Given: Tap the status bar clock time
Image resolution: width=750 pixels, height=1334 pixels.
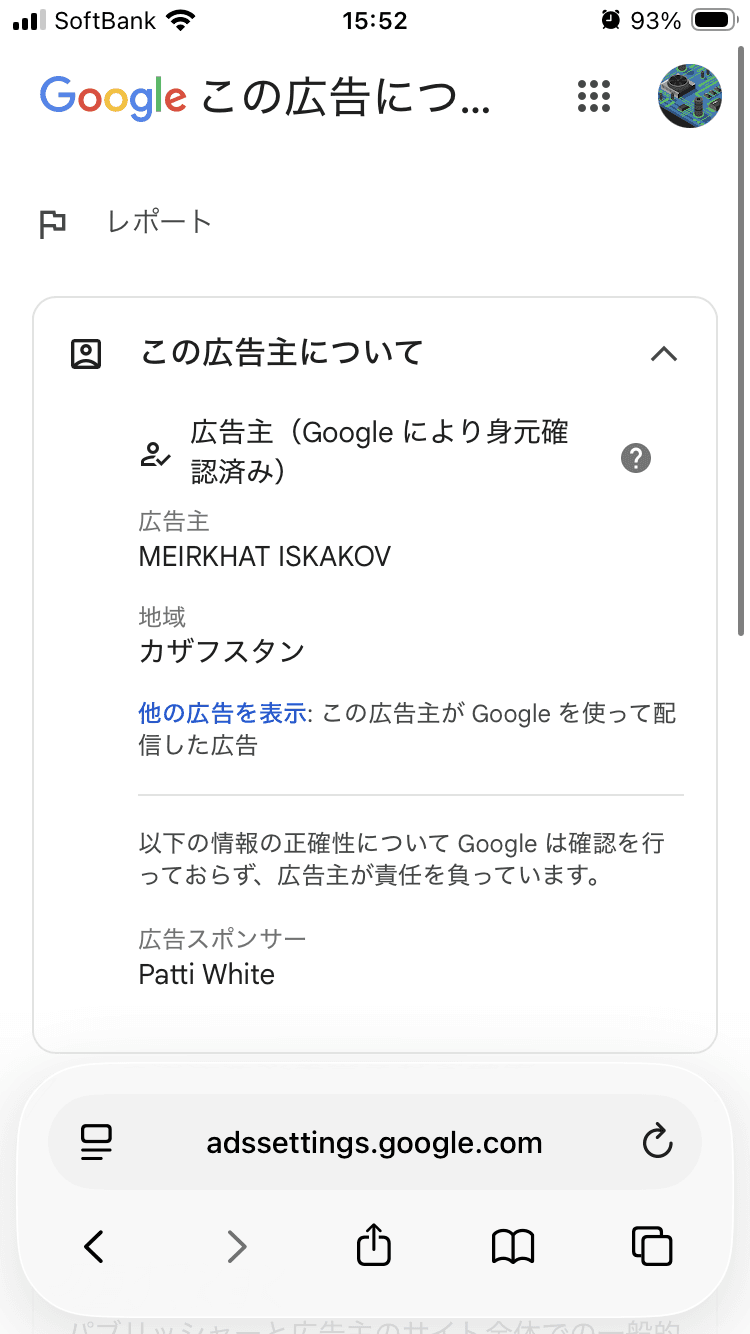Looking at the screenshot, I should 375,20.
